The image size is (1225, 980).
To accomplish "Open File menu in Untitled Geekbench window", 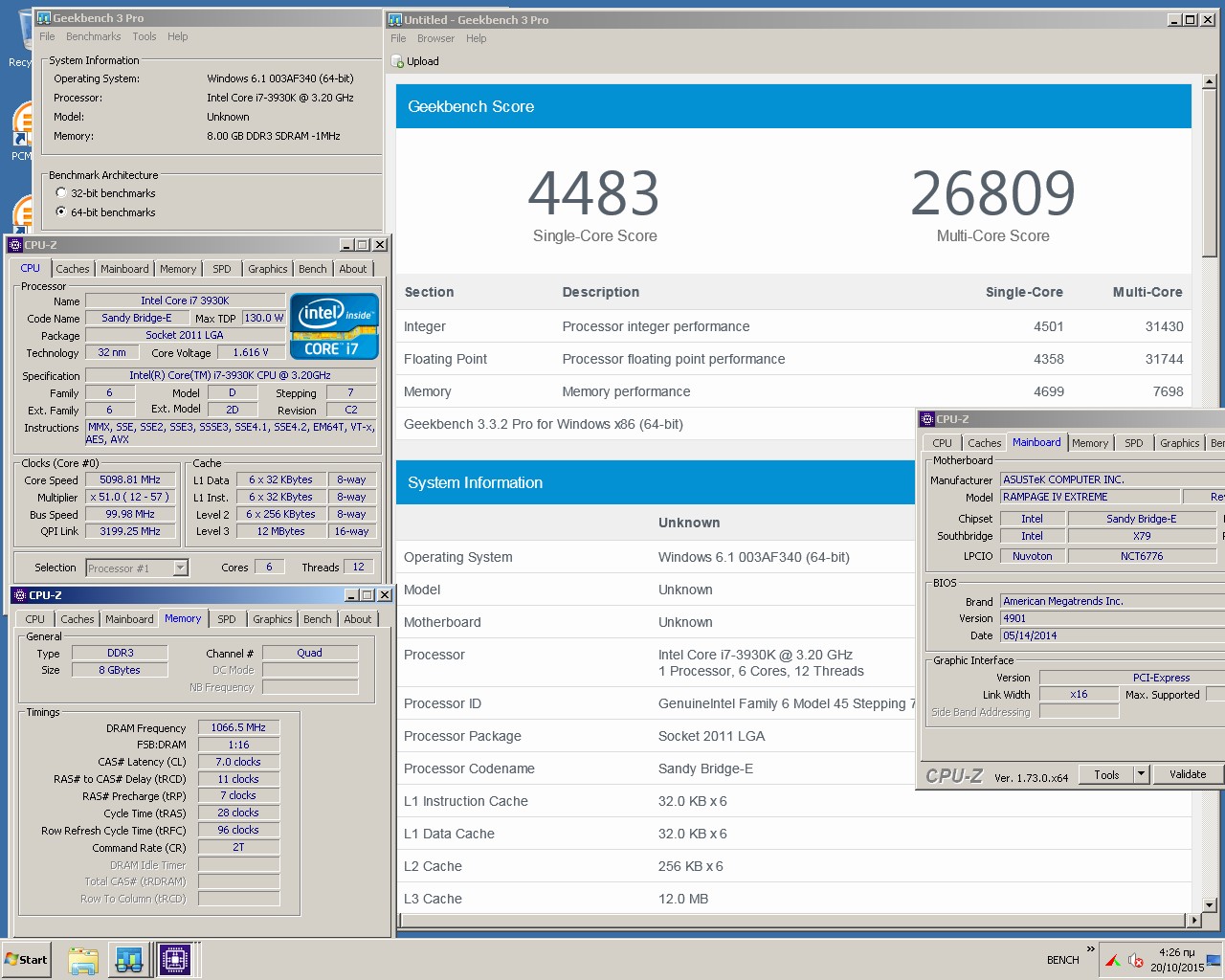I will pos(398,38).
